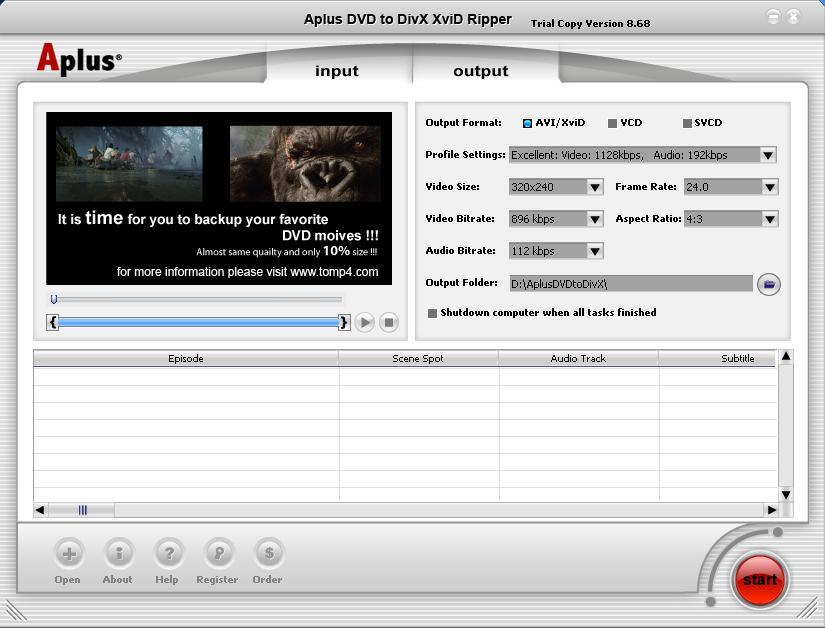
Task: Select AVI/XviD output format
Action: coord(527,123)
